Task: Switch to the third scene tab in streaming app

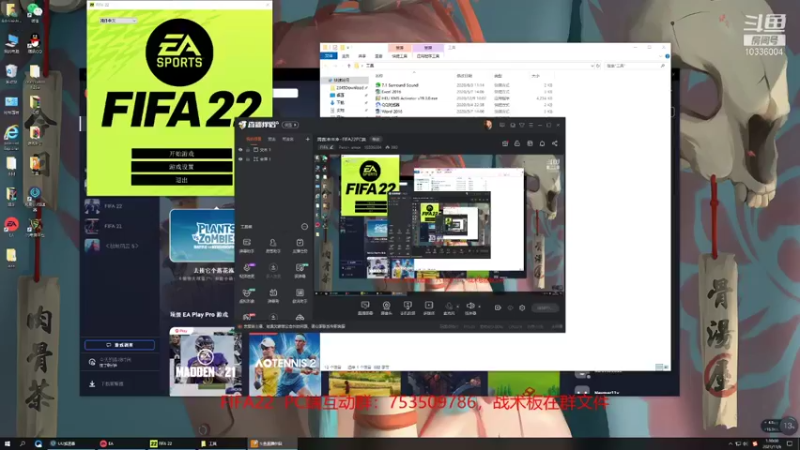Action: click(288, 139)
